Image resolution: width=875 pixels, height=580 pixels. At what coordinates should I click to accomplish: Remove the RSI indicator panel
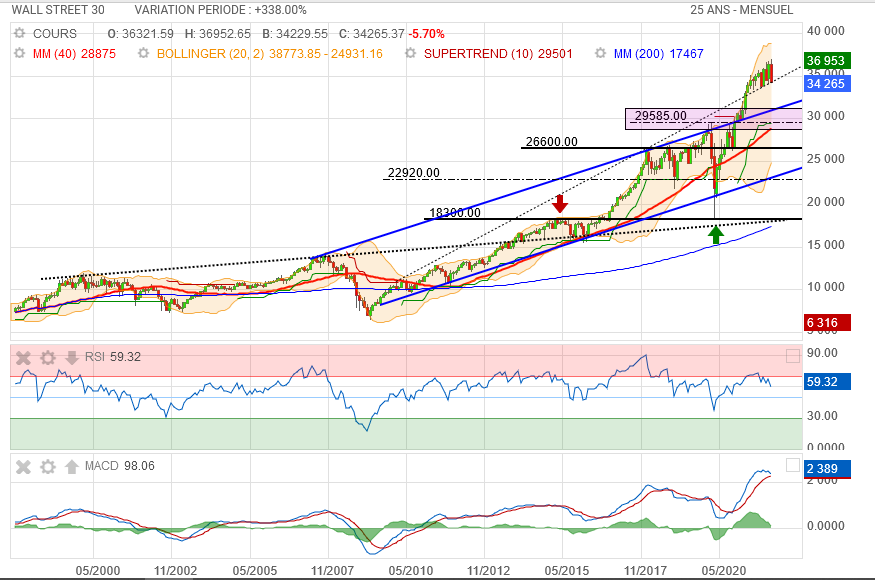[x=23, y=357]
